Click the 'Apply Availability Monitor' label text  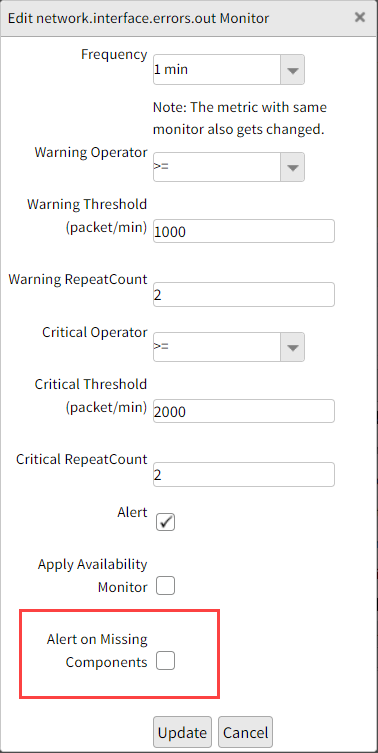tap(93, 575)
